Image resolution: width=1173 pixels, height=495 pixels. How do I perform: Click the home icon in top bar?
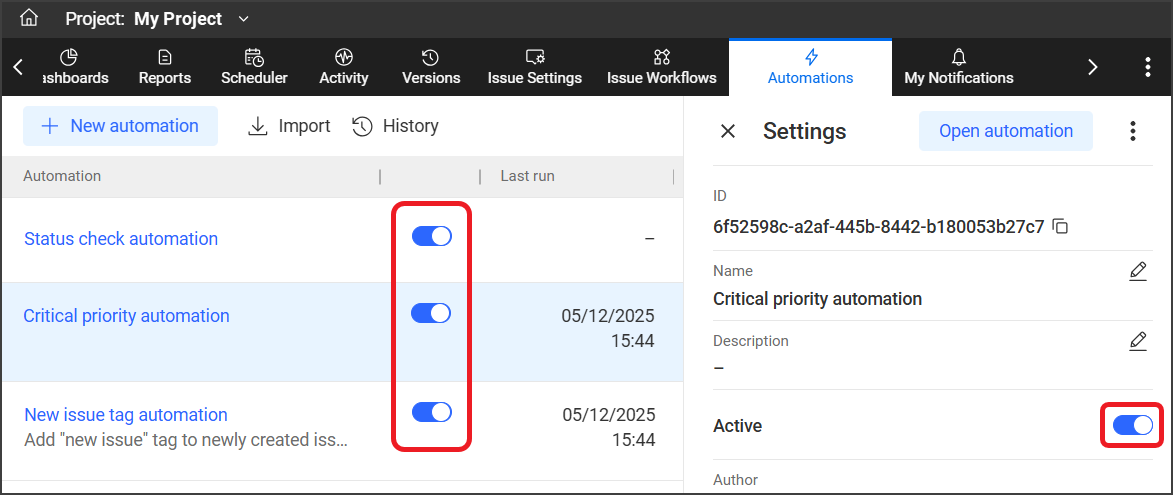(29, 18)
